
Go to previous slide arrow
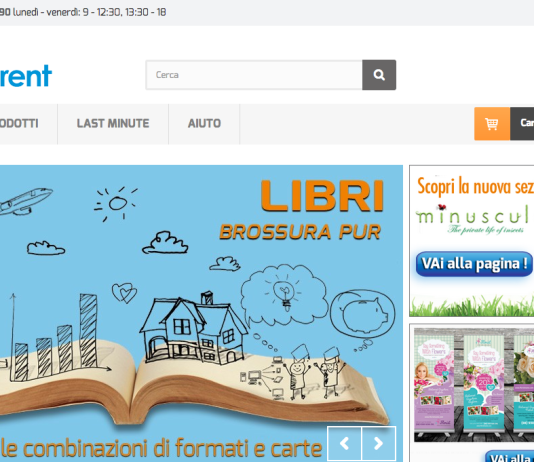tap(344, 443)
